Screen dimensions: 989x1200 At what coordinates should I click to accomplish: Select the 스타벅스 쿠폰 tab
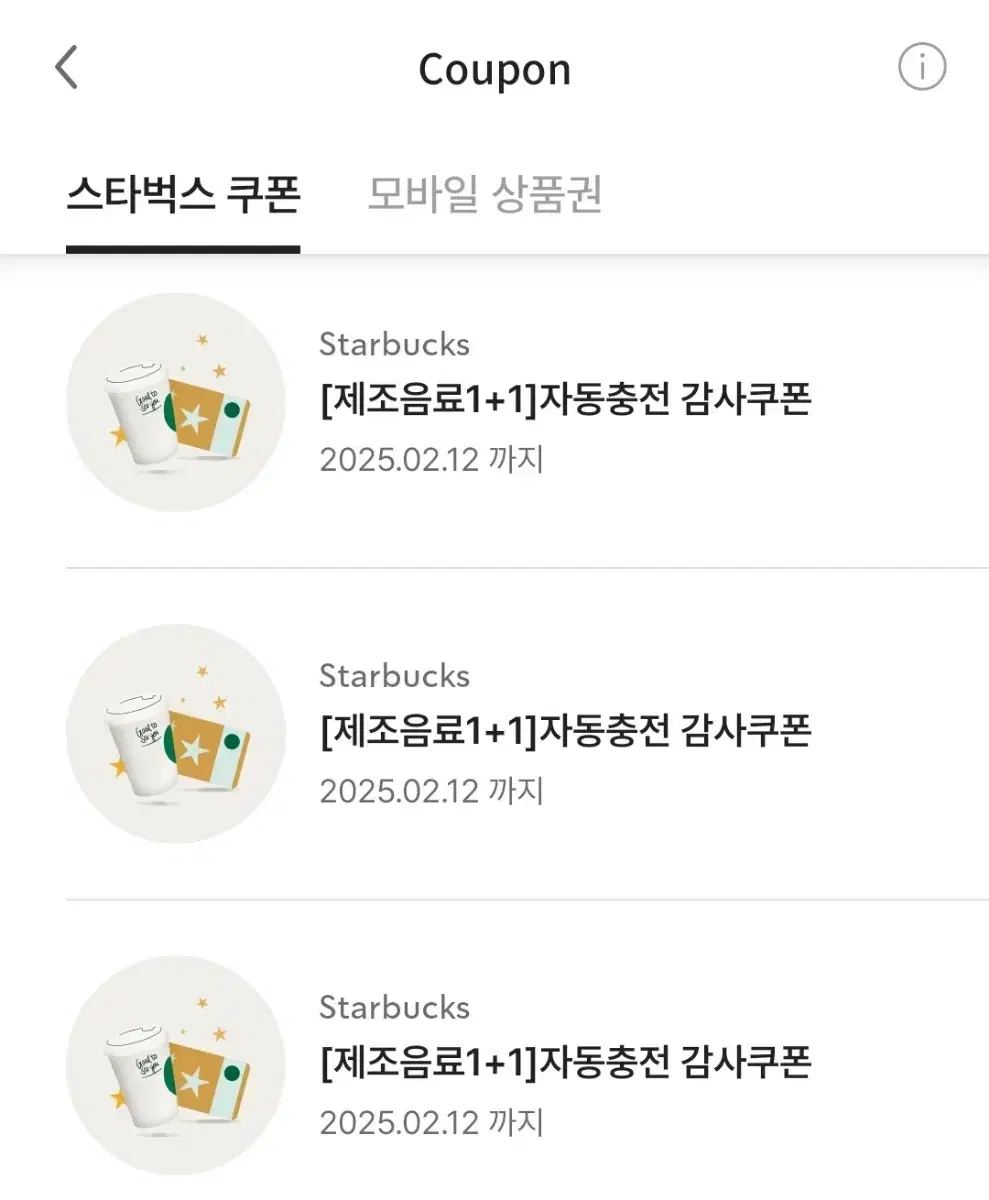pos(183,196)
